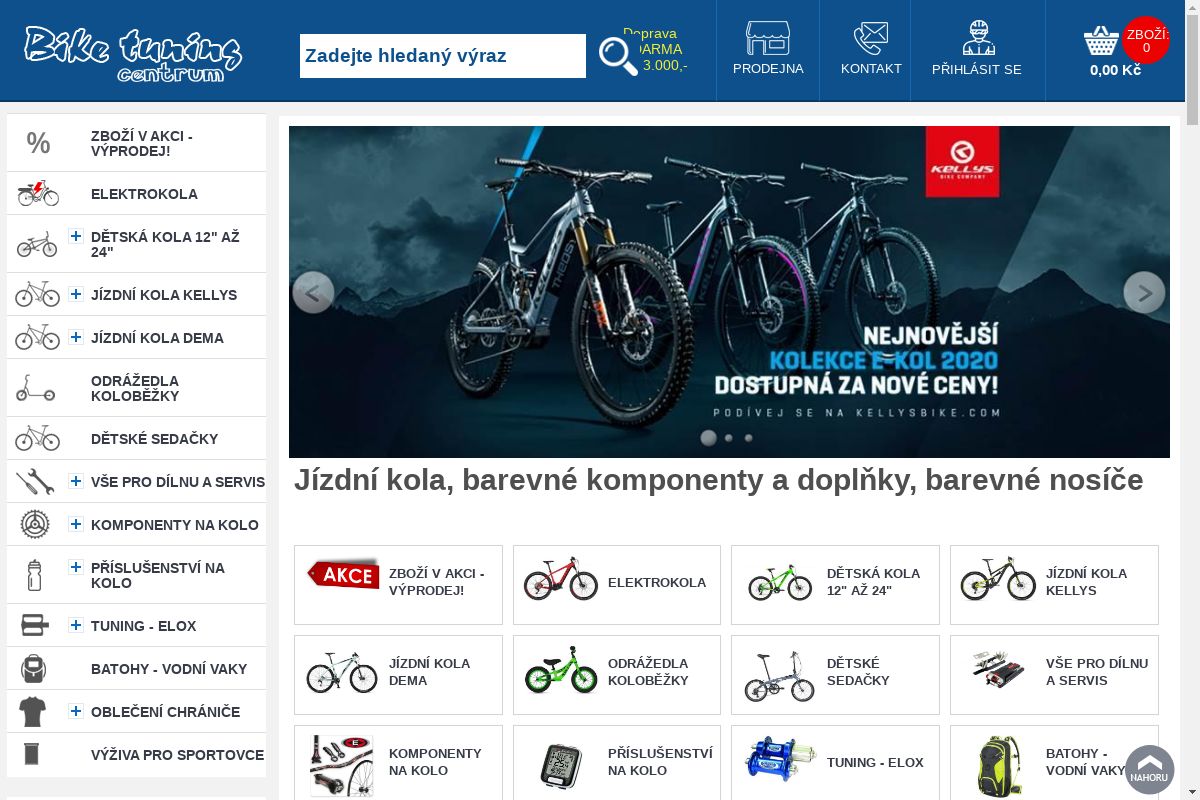Open the Vše pro dílnu a servis tile

click(x=1054, y=675)
